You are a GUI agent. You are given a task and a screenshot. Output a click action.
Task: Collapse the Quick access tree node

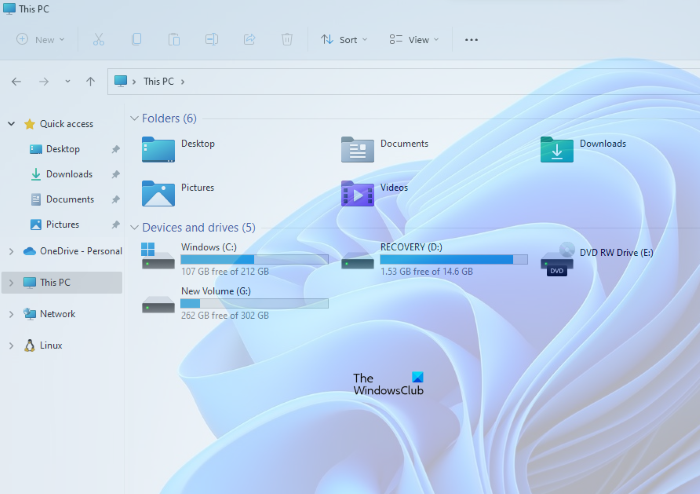coord(11,124)
